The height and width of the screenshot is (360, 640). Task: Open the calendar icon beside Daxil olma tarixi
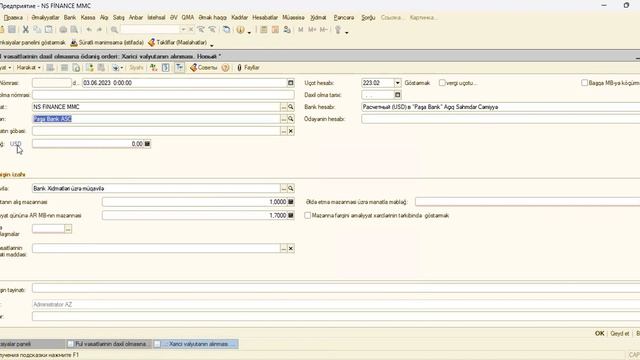(x=398, y=95)
